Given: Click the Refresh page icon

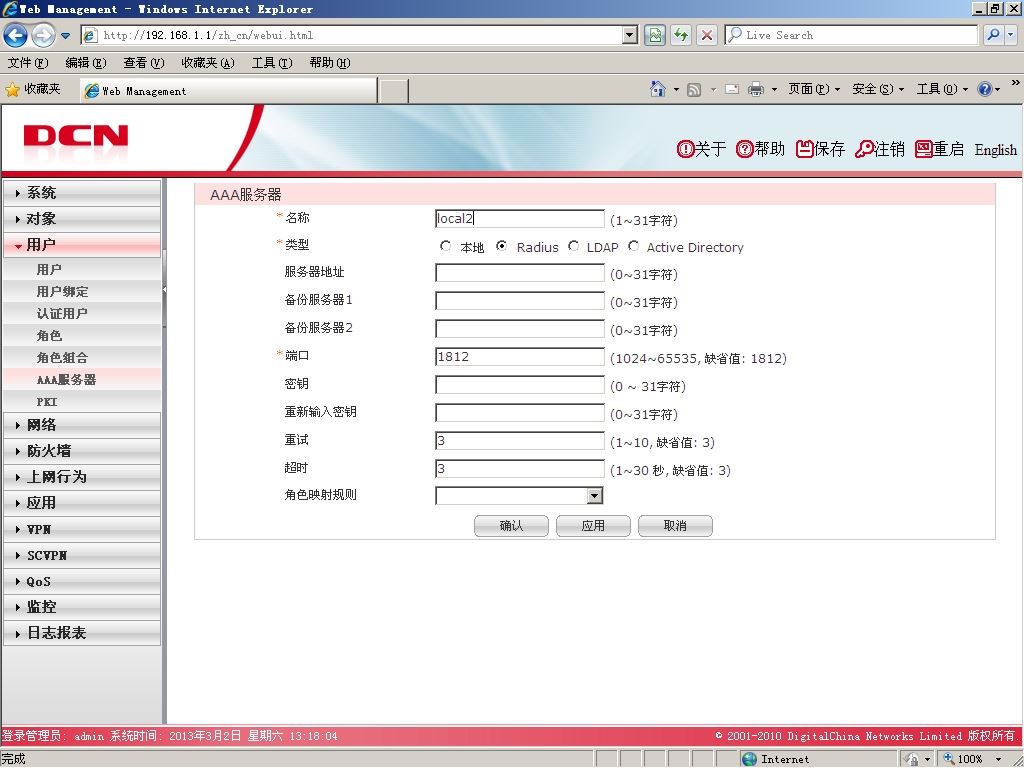Looking at the screenshot, I should tap(681, 35).
